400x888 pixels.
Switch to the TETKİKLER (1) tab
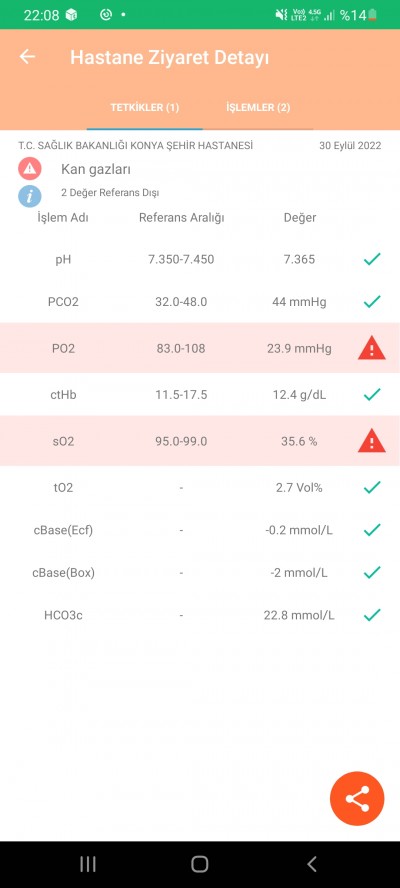click(144, 108)
